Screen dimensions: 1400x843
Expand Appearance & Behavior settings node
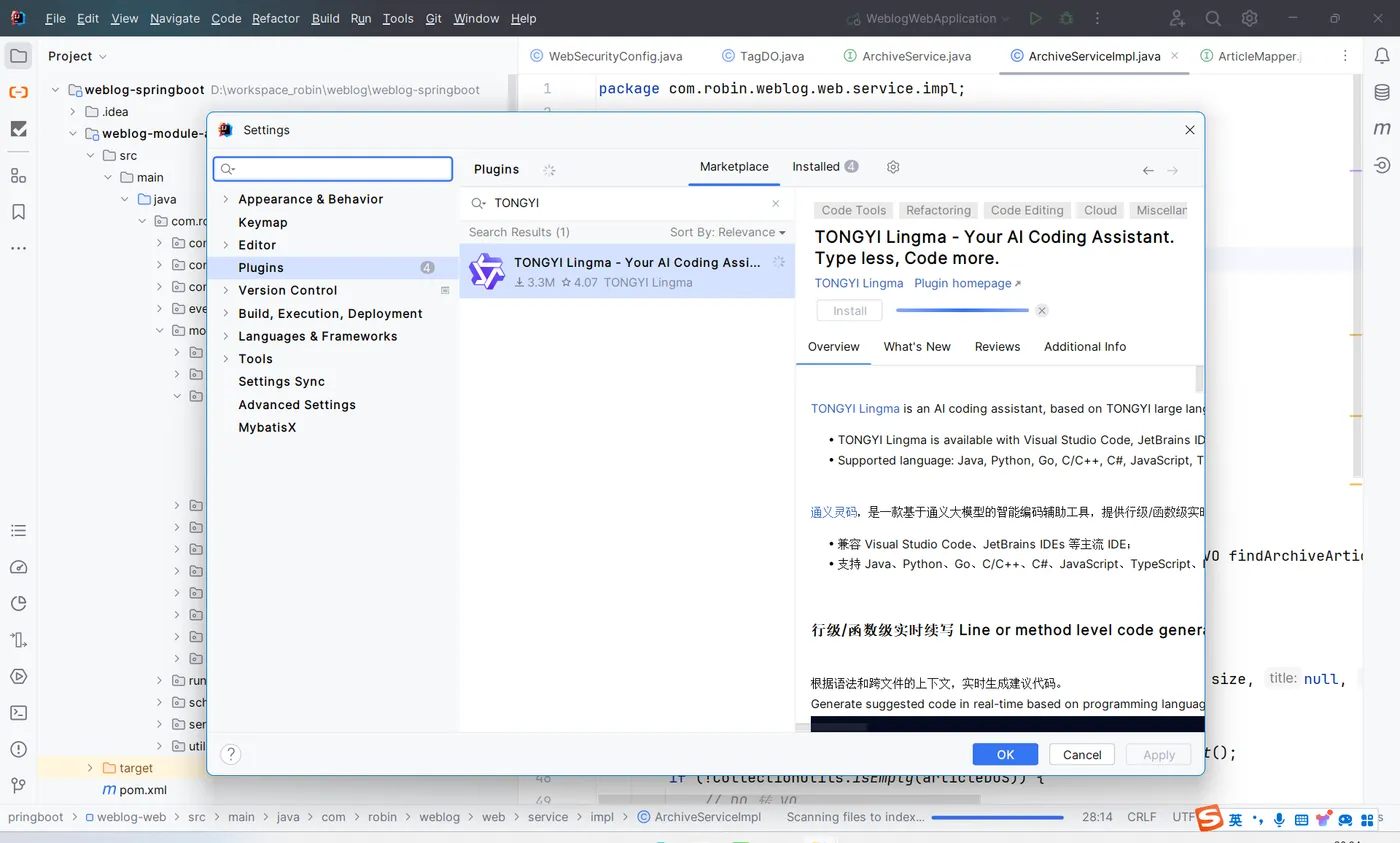(x=226, y=199)
